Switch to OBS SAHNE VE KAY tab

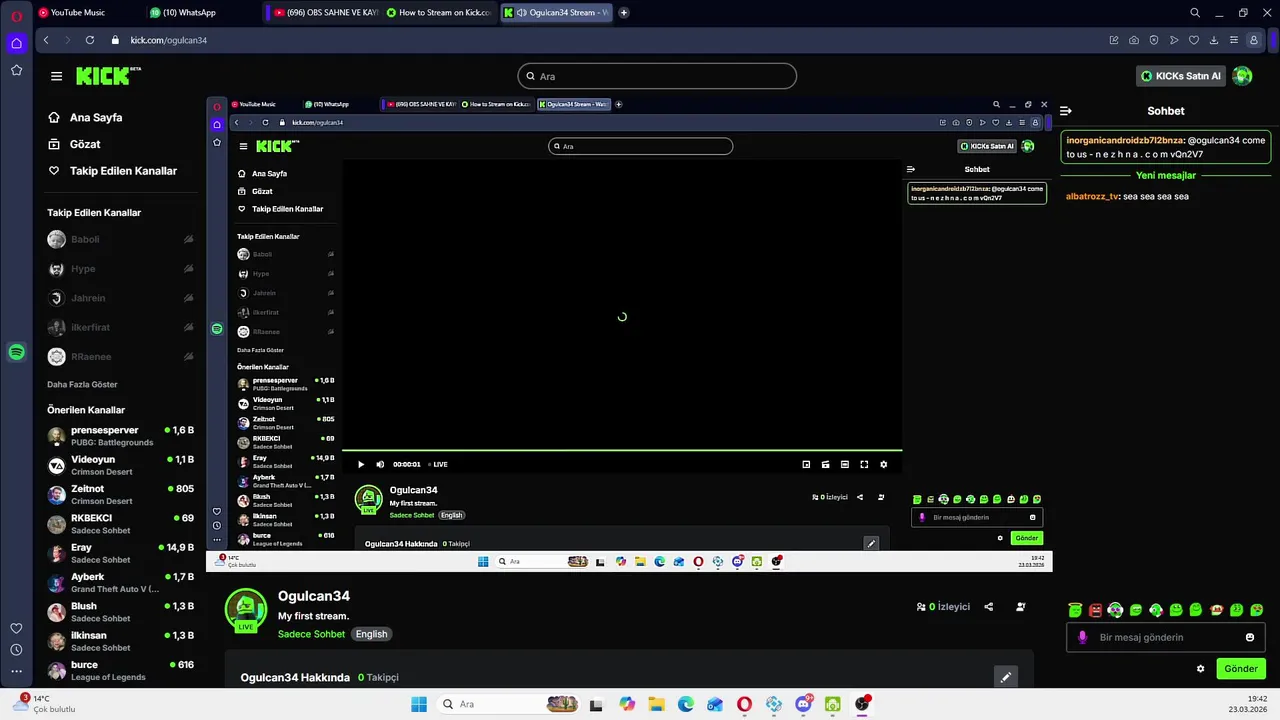(x=325, y=13)
